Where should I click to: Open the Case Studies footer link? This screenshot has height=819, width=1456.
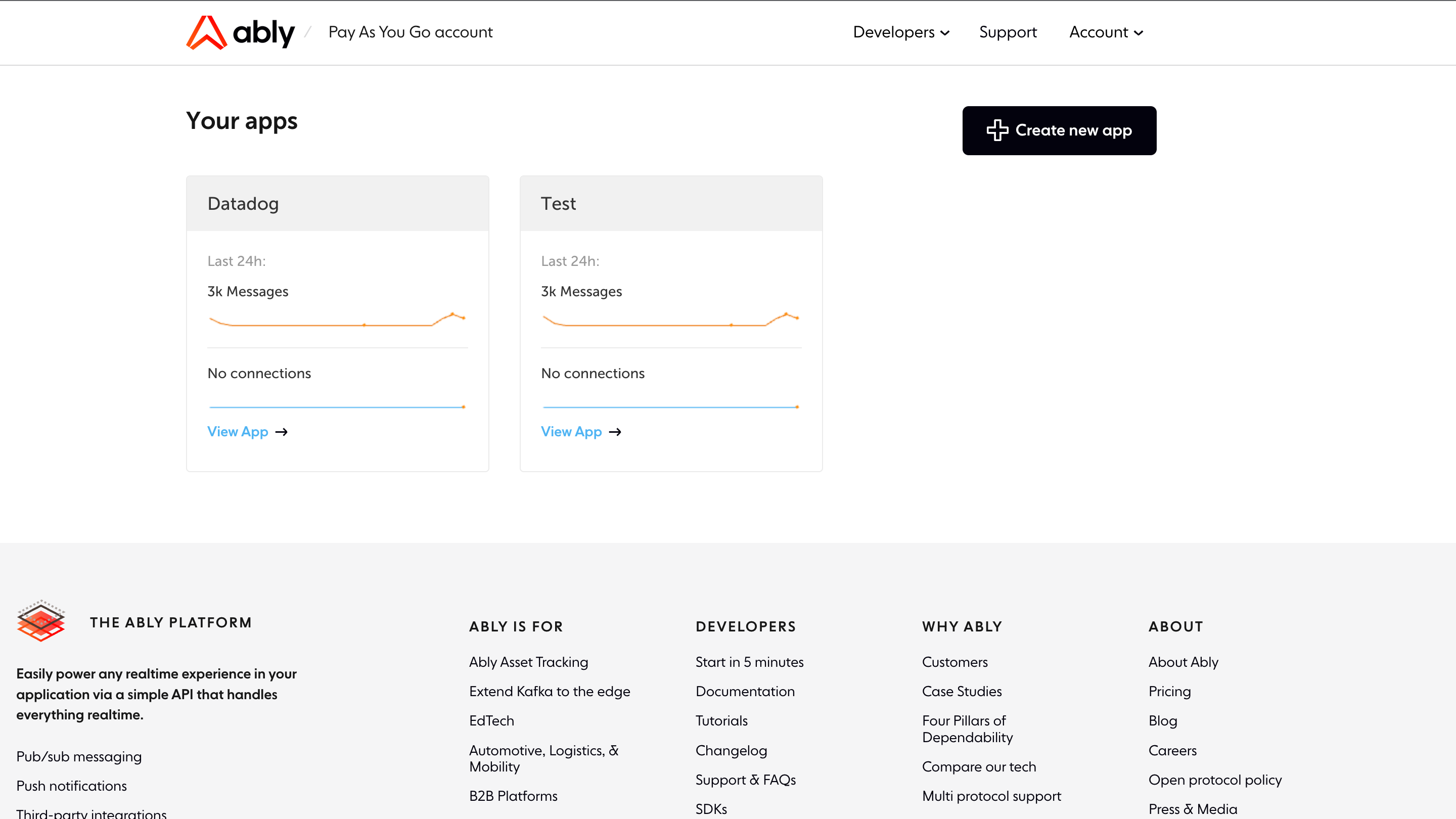(962, 692)
